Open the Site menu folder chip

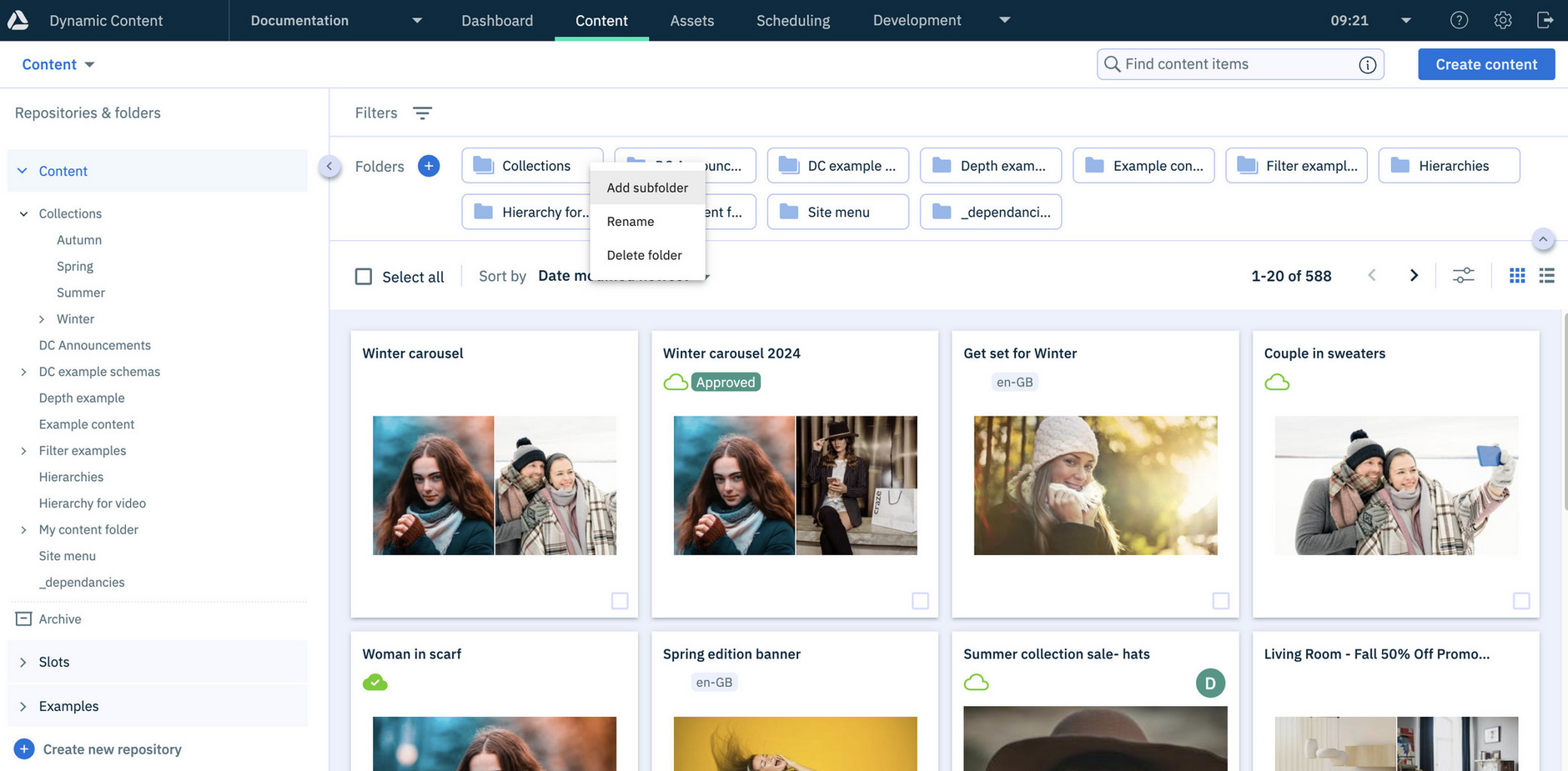pos(837,212)
